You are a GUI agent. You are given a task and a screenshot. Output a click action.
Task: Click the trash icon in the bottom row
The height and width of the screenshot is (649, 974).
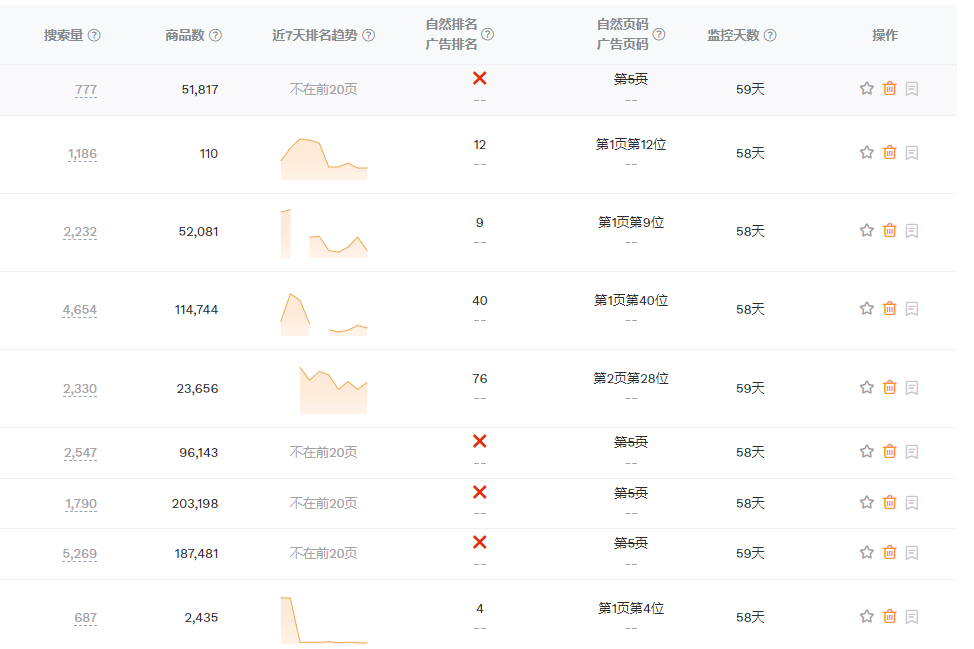point(889,617)
